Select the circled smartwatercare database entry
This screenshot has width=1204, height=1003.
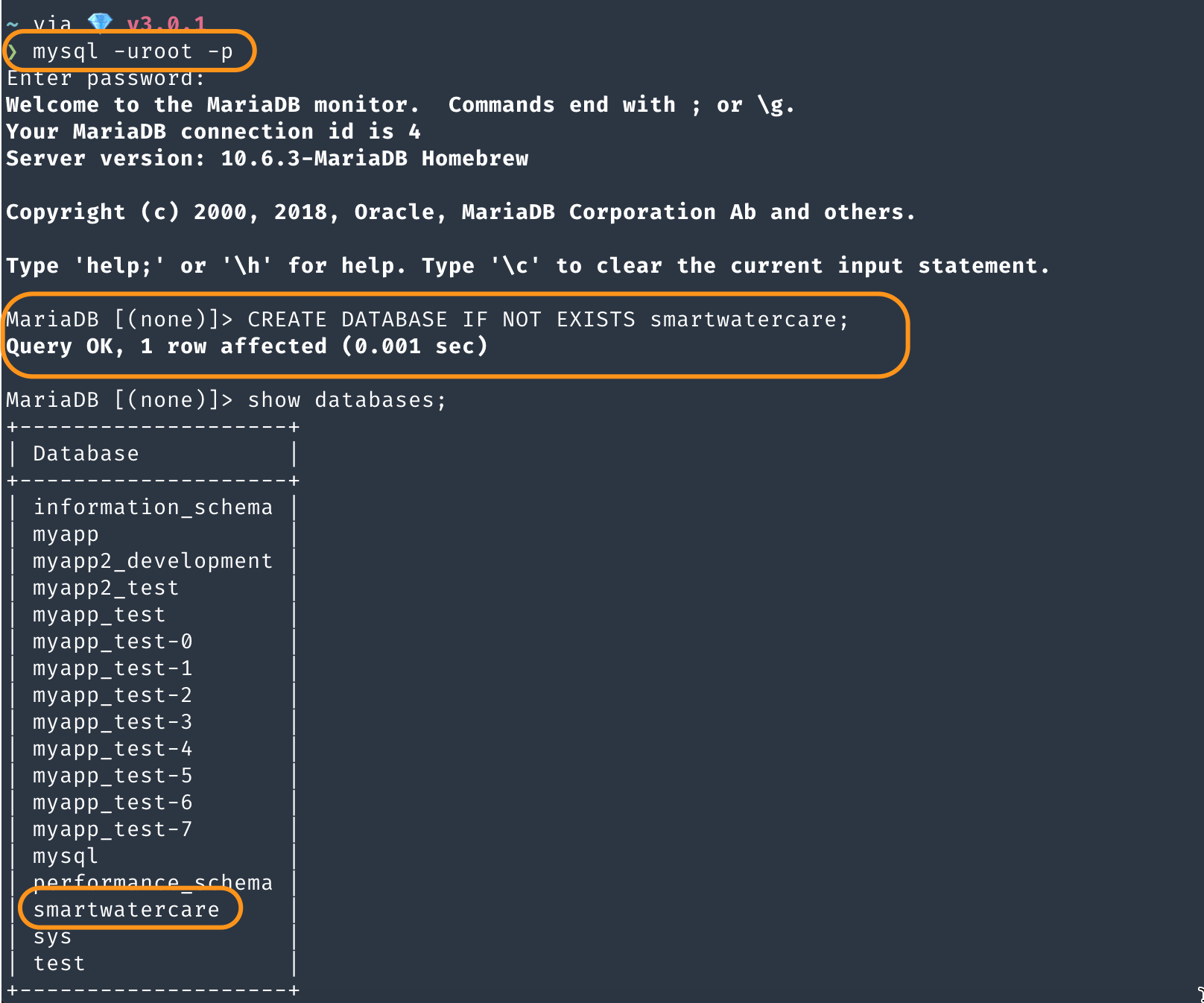click(x=125, y=908)
